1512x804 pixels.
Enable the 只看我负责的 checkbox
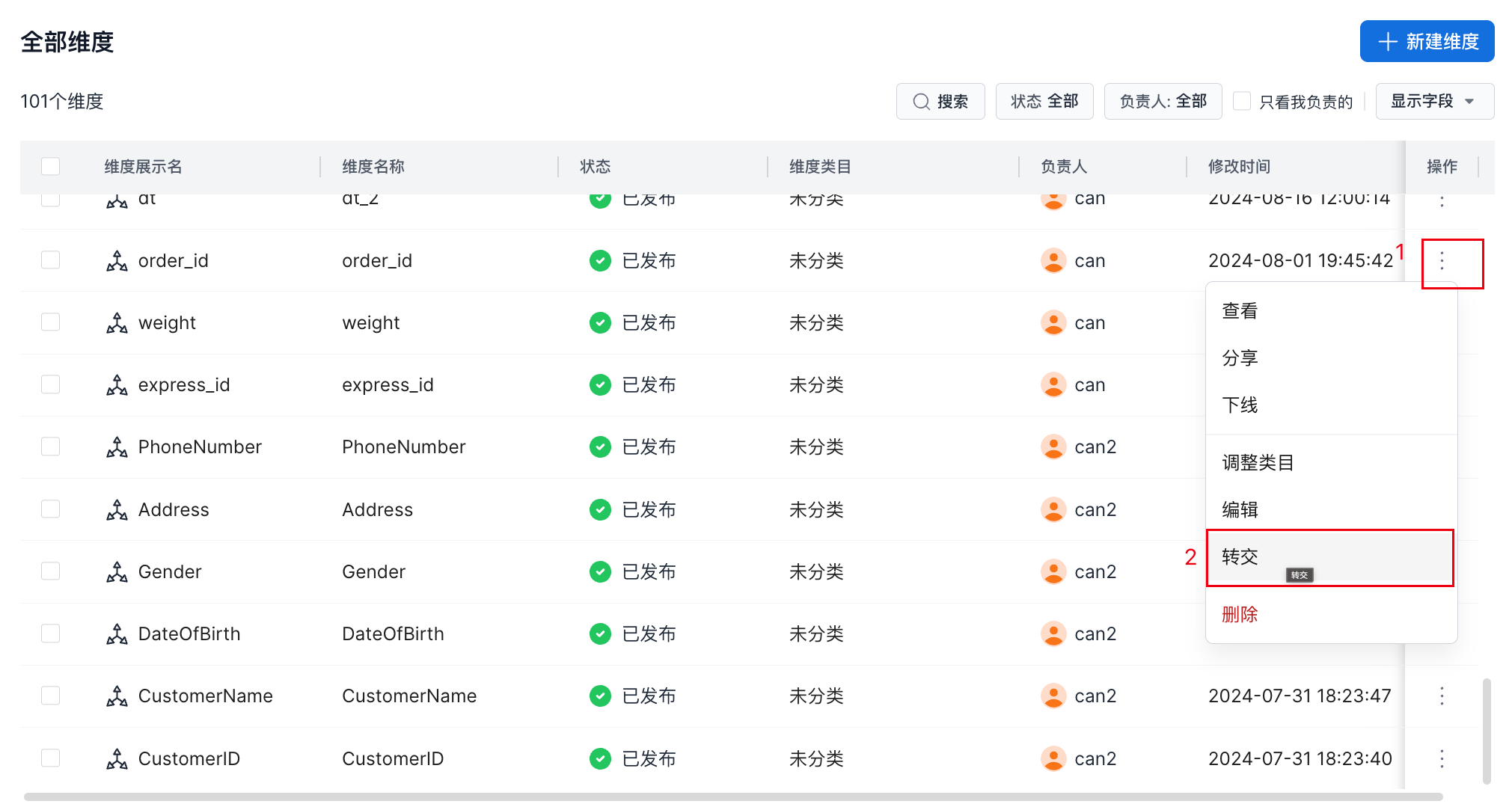coord(1242,101)
